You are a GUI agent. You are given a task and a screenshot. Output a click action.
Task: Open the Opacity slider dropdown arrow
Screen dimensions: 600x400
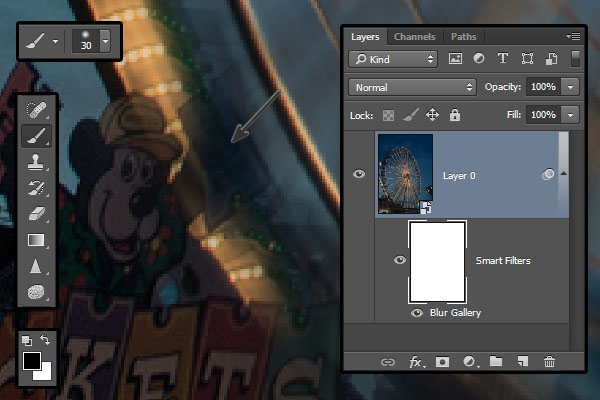click(x=570, y=87)
